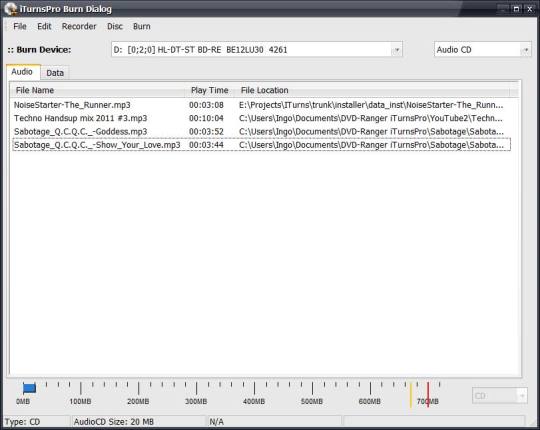This screenshot has width=540, height=430.
Task: Click the yellow capacity marker on size bar
Action: tap(411, 395)
